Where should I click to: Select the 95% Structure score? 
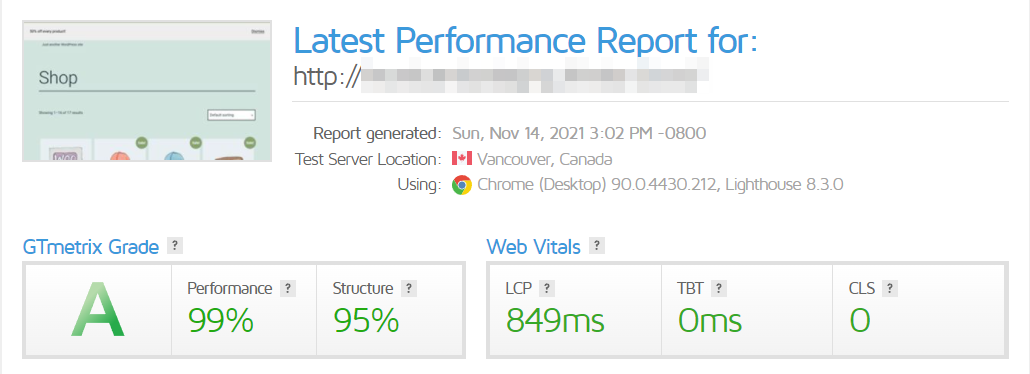(x=366, y=321)
